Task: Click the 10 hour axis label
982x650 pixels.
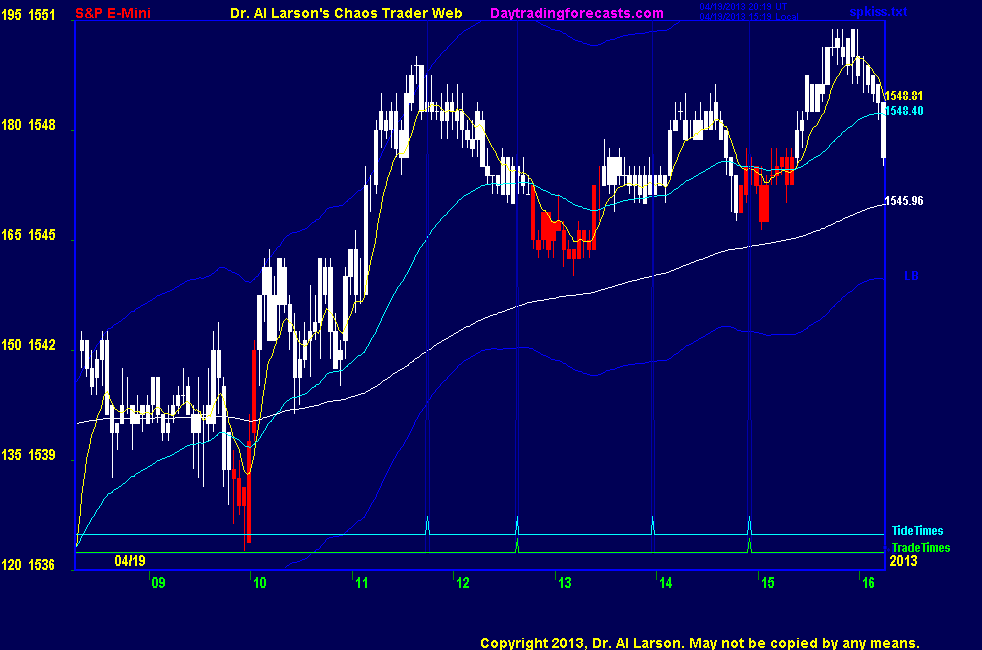Action: point(259,583)
